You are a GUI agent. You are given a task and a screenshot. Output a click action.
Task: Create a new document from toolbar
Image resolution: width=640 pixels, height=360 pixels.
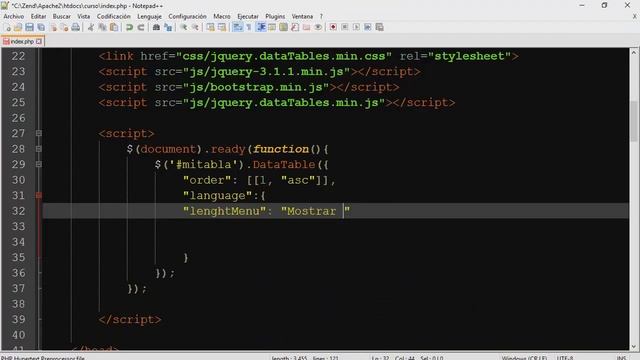[7, 27]
